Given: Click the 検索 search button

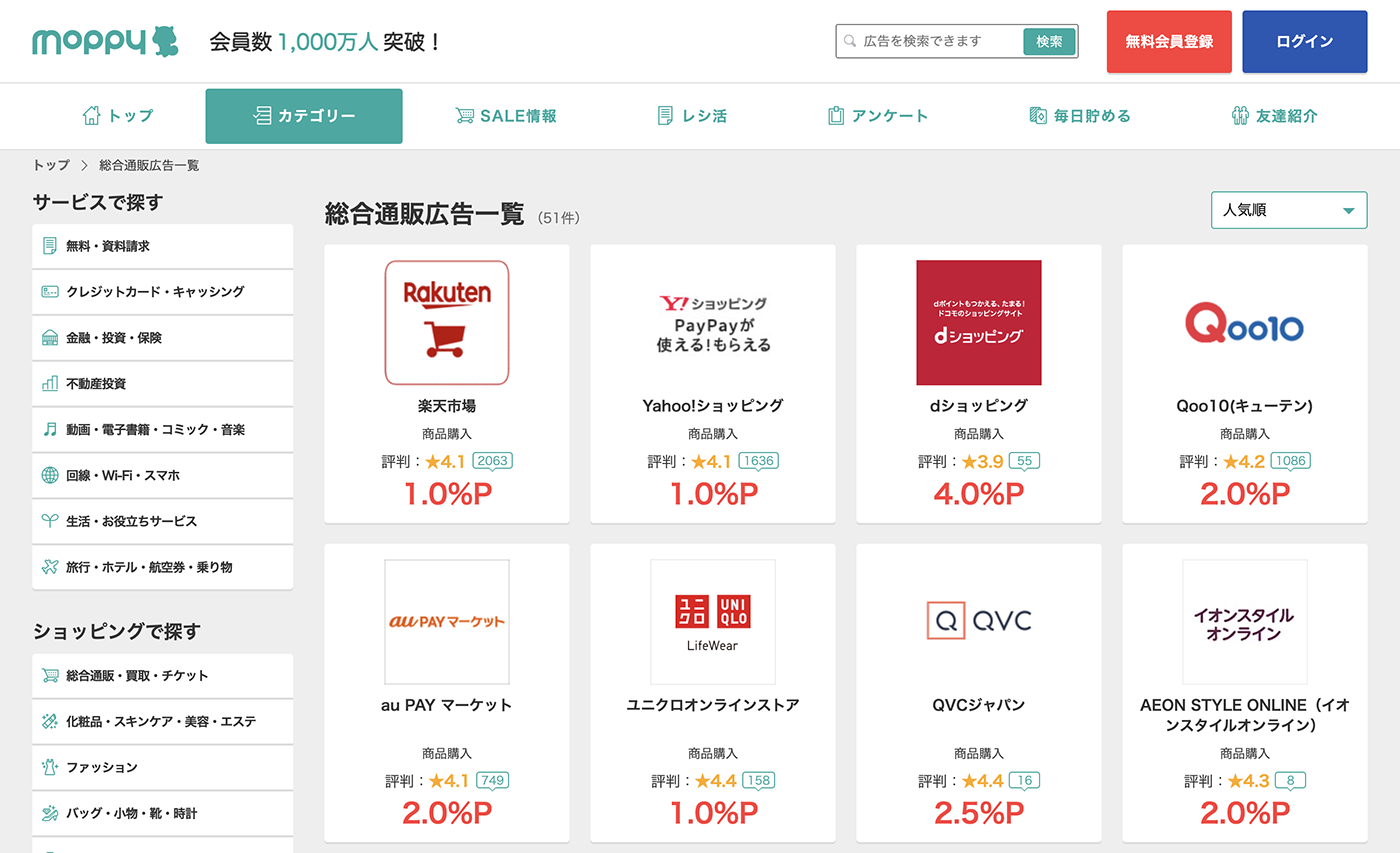Looking at the screenshot, I should click(1049, 41).
